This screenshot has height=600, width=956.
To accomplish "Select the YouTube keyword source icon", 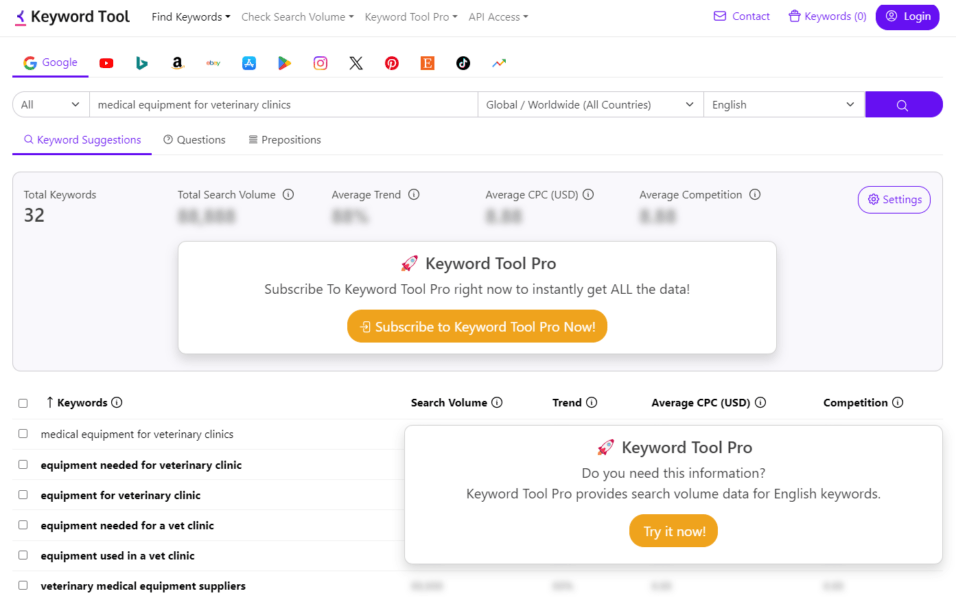I will (x=106, y=62).
